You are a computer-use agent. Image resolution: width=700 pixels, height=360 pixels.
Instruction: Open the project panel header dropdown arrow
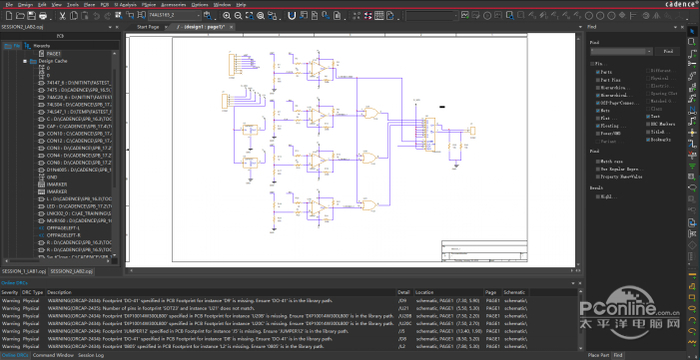pyautogui.click(x=110, y=27)
